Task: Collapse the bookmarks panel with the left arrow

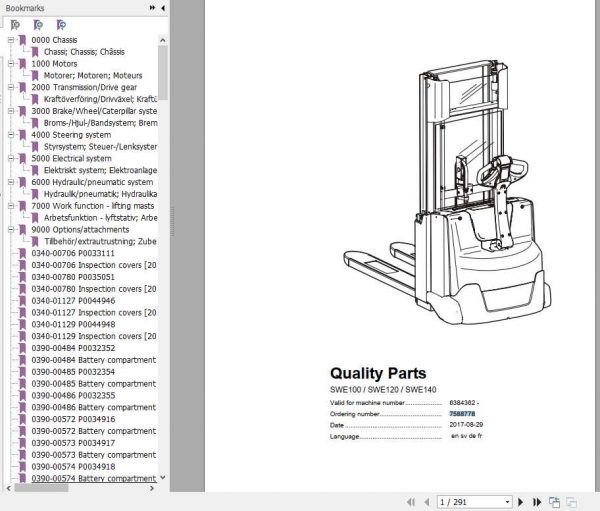Action: point(163,8)
